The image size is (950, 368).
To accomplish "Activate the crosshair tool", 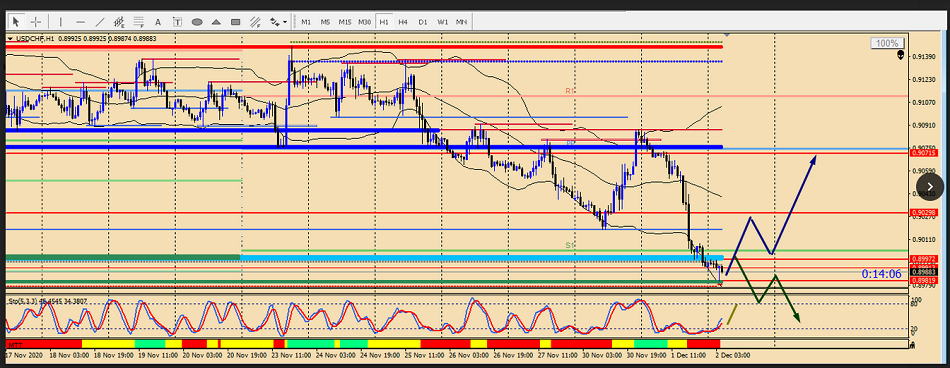I will pos(36,22).
